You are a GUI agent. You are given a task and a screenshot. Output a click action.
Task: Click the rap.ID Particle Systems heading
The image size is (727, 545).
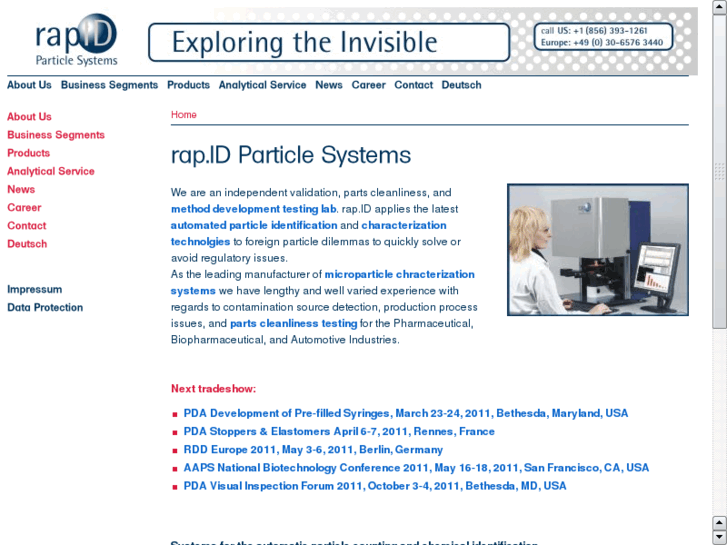[x=291, y=155]
